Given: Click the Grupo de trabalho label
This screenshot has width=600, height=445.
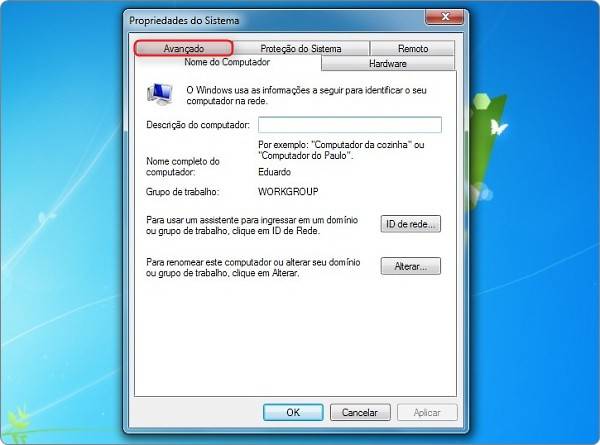Looking at the screenshot, I should [183, 192].
